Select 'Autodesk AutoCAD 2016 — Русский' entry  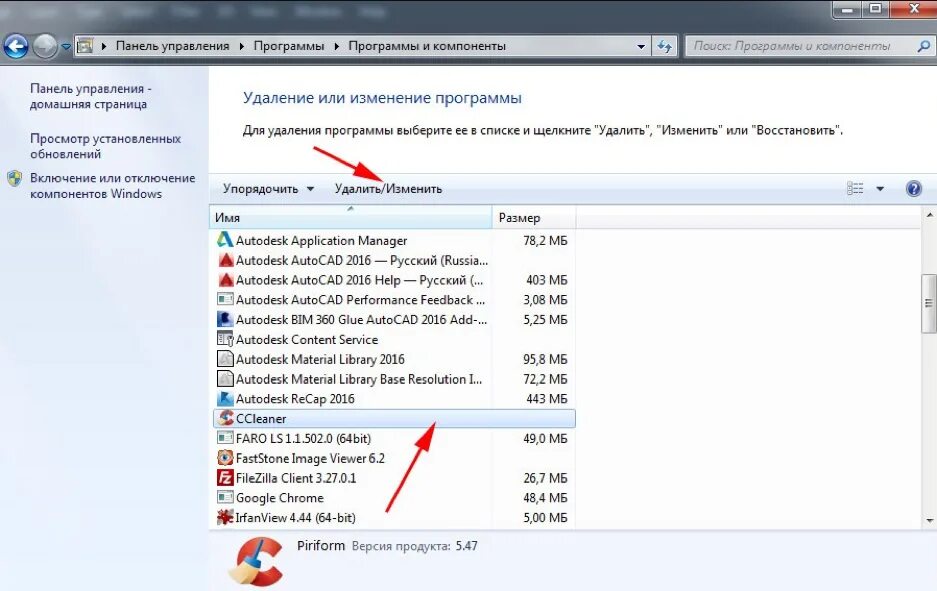point(394,260)
